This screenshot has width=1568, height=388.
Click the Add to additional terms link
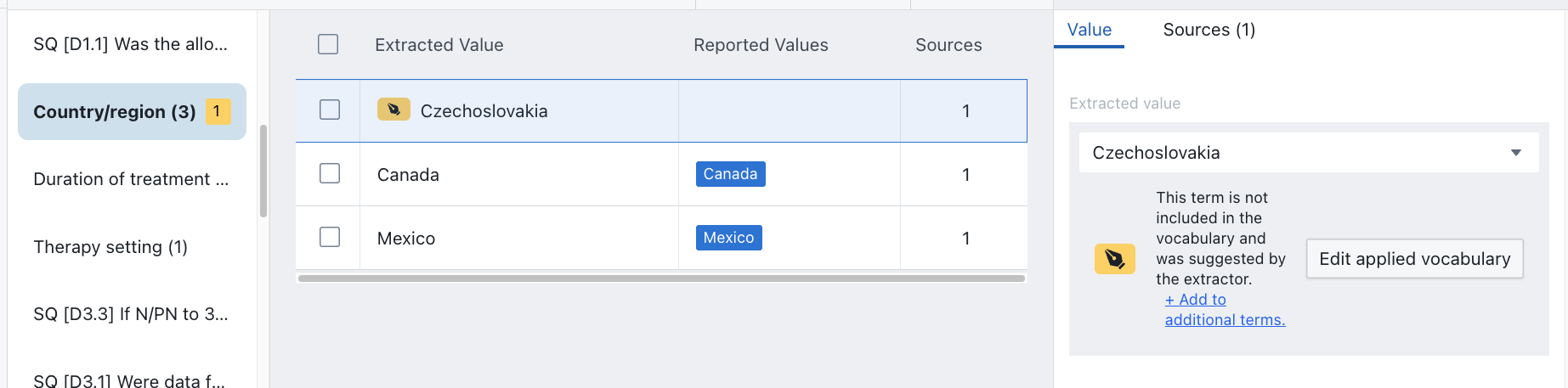point(1225,310)
